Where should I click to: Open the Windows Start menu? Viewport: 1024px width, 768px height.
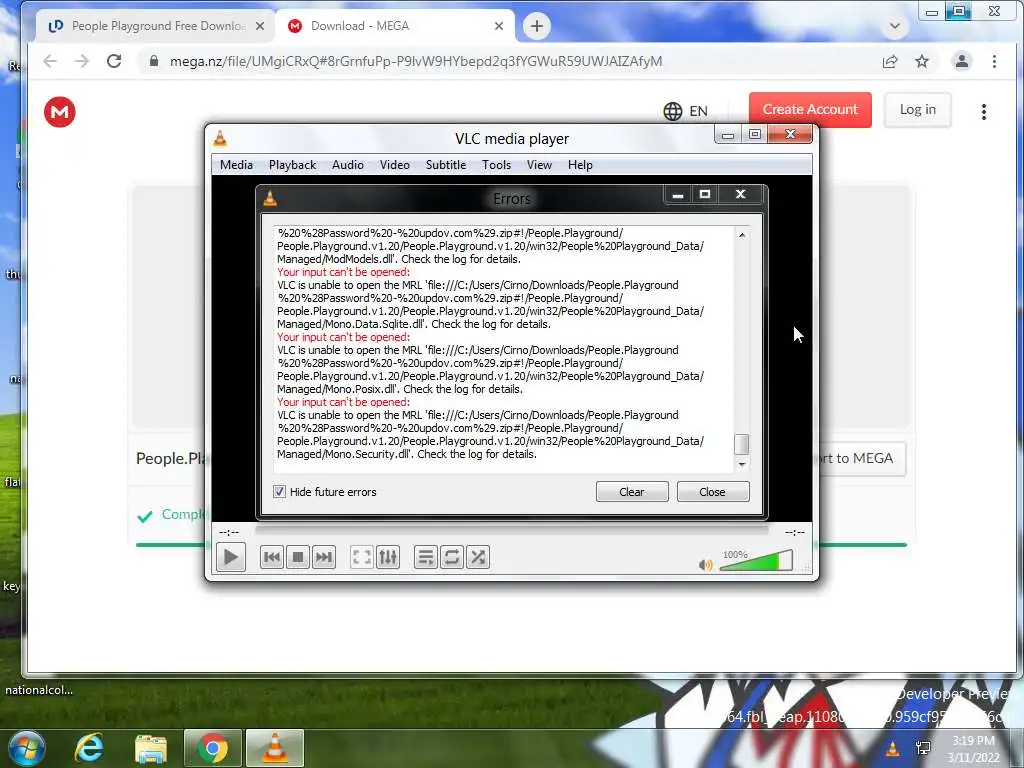point(25,748)
